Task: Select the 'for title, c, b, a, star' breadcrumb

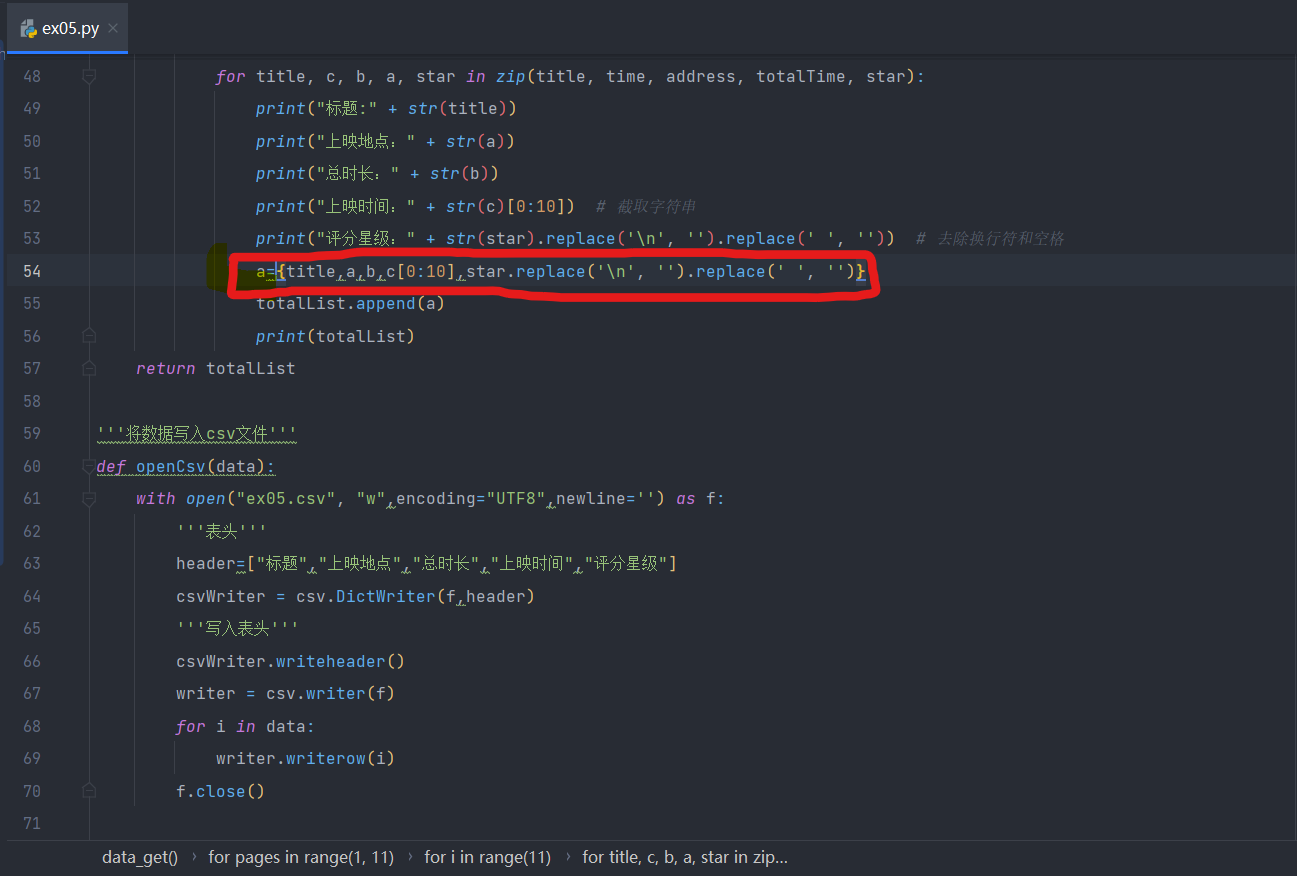Action: tap(685, 857)
